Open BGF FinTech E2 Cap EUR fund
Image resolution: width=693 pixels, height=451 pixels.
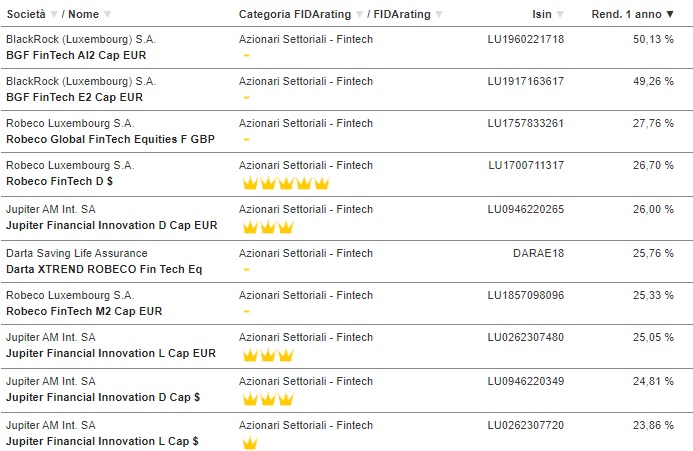[x=74, y=97]
